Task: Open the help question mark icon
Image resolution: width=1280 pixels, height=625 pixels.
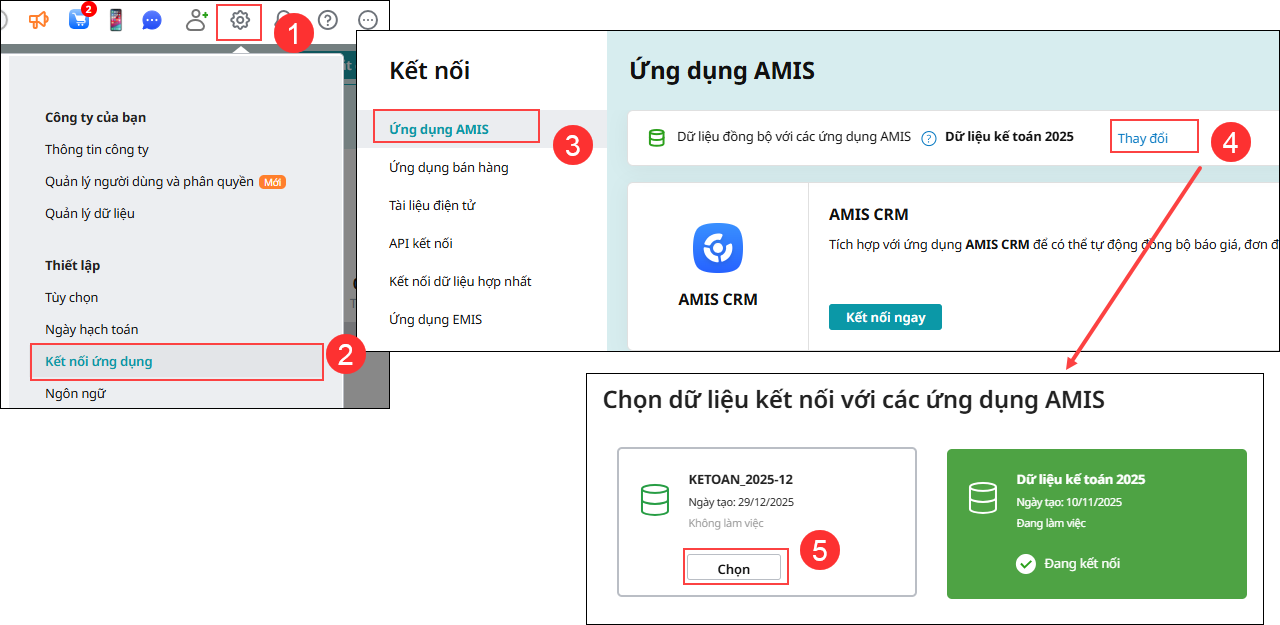Action: [327, 20]
